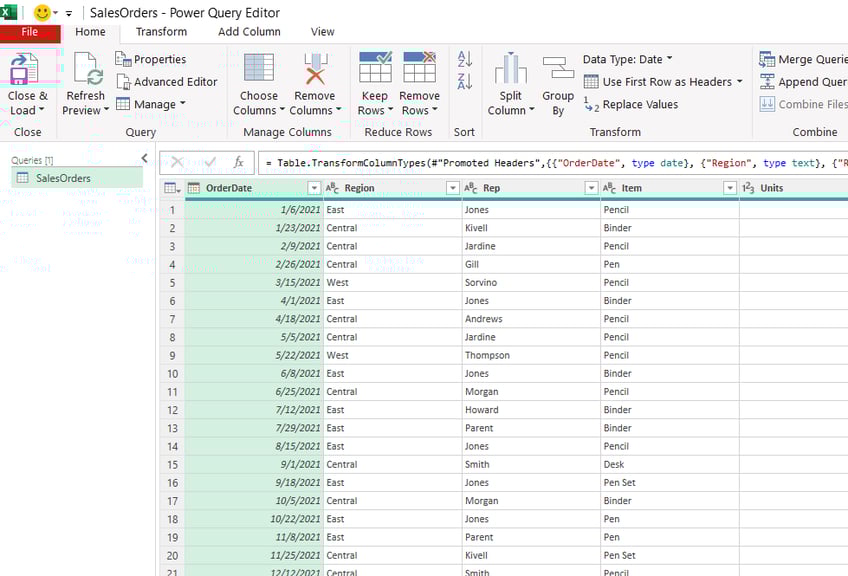Click Region column ABC type icon

click(x=332, y=188)
